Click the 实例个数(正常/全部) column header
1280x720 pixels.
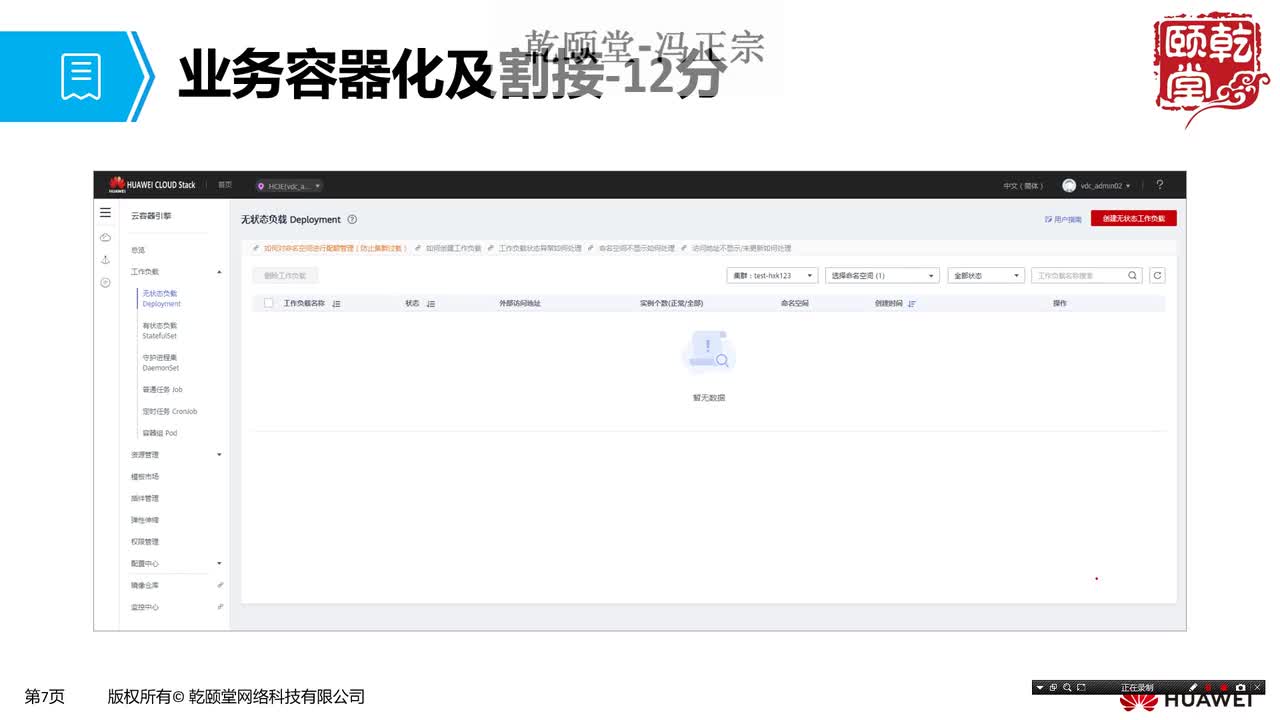point(672,303)
